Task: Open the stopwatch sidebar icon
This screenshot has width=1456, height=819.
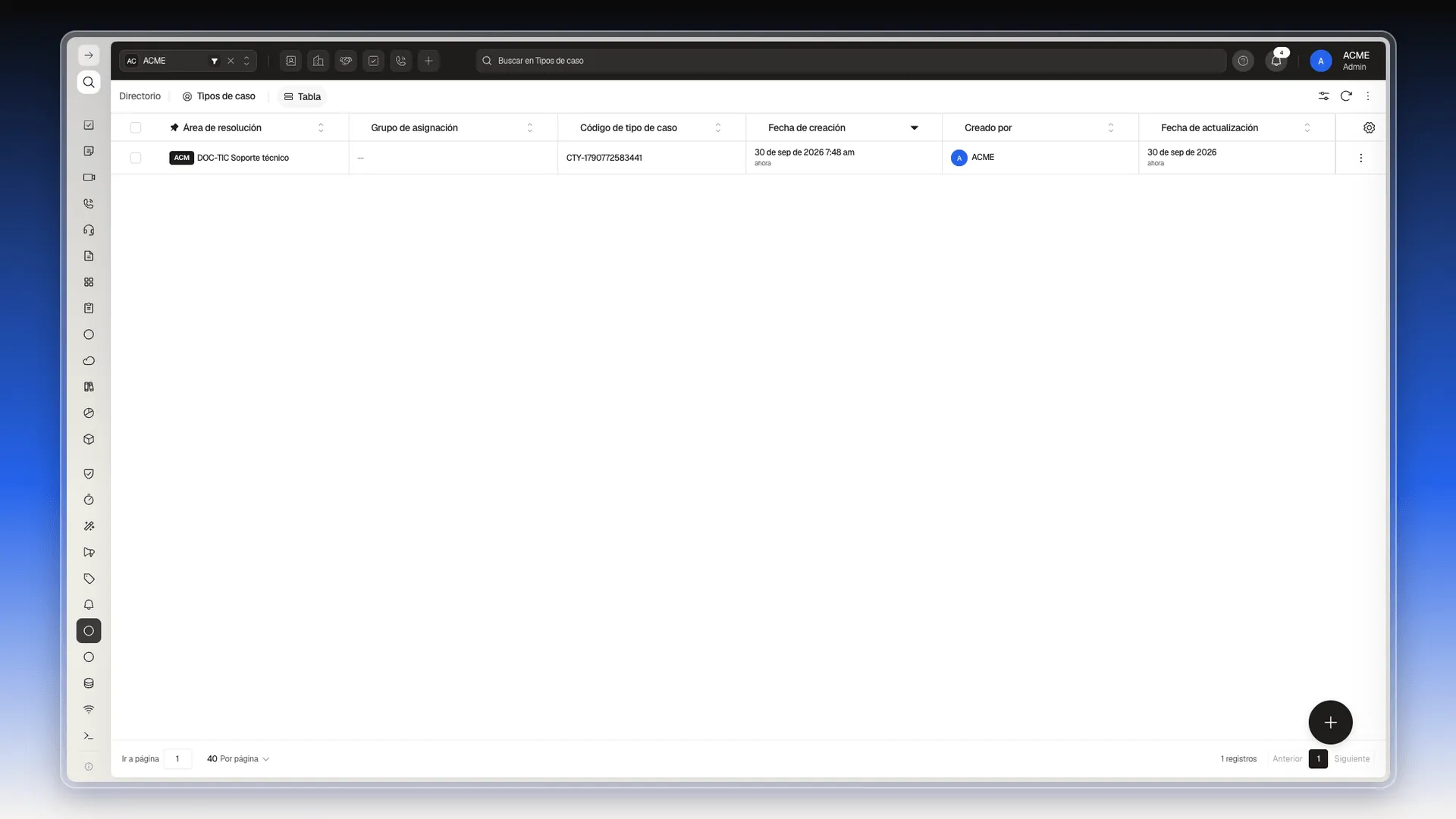Action: pos(89,500)
